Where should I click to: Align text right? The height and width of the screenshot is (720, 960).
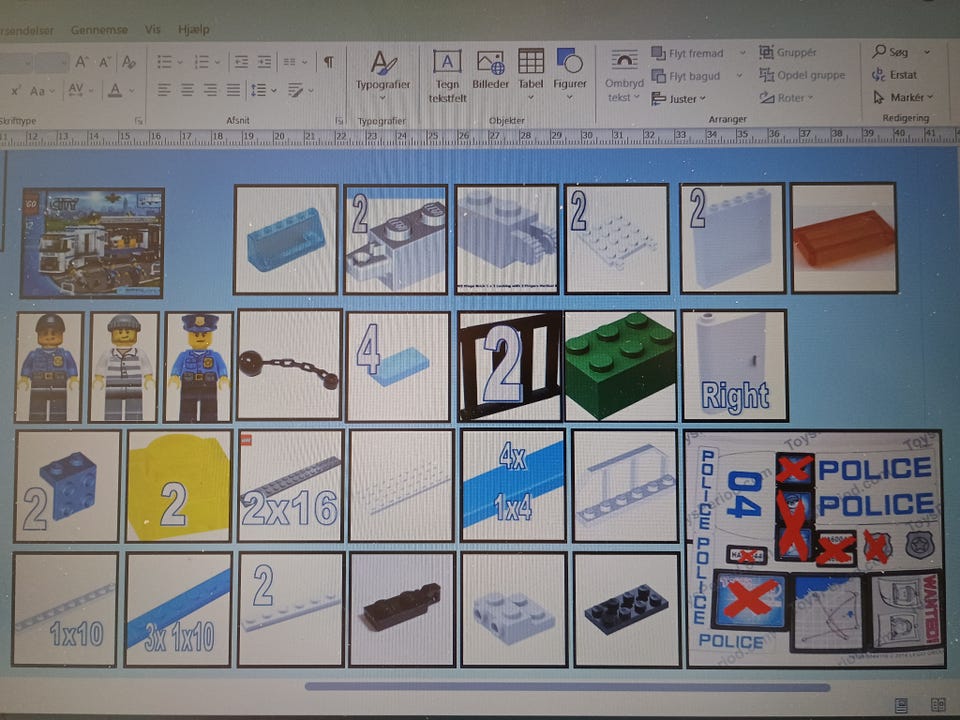pyautogui.click(x=210, y=91)
